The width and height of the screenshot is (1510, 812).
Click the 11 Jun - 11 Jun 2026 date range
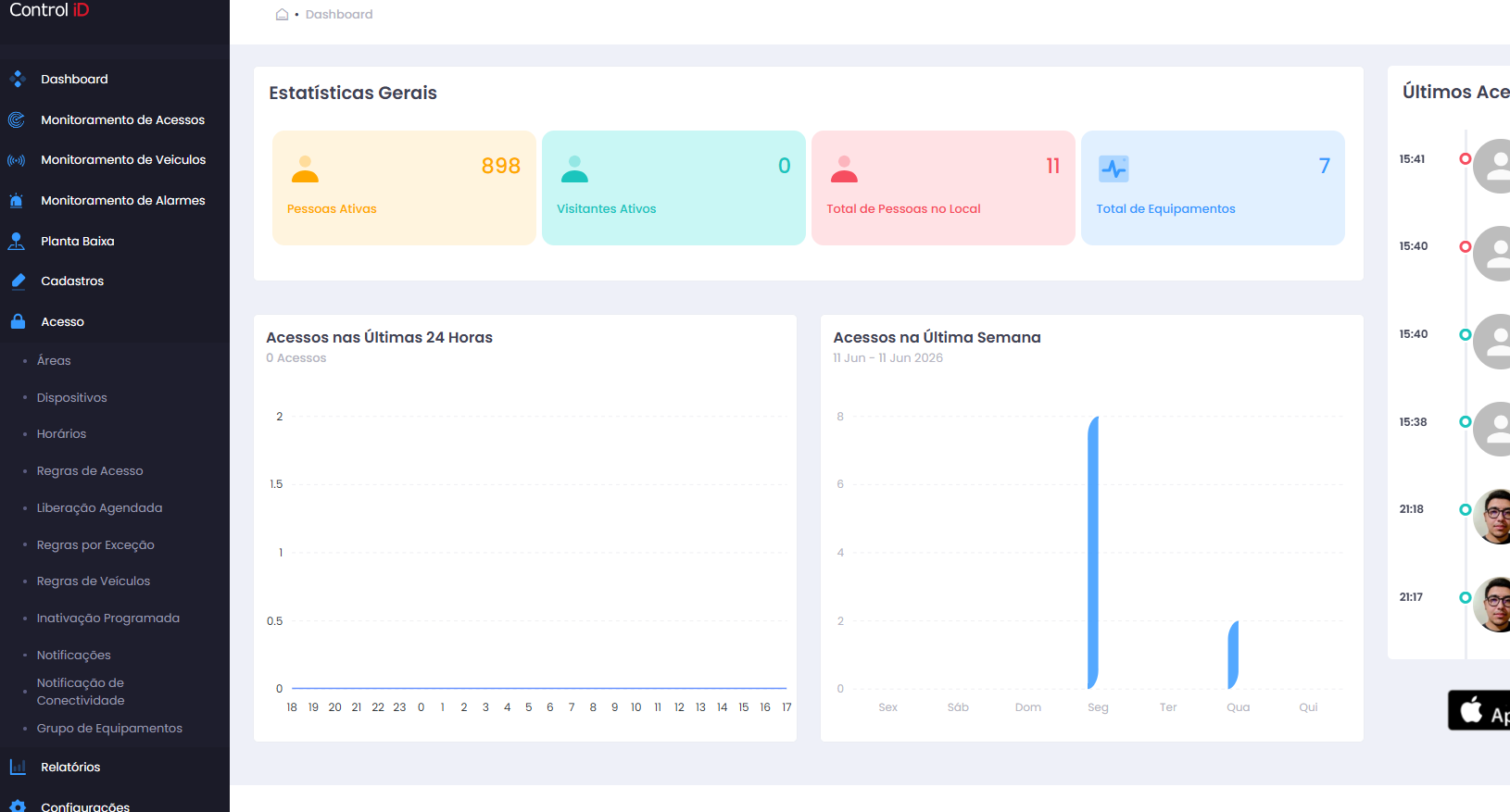(x=887, y=357)
